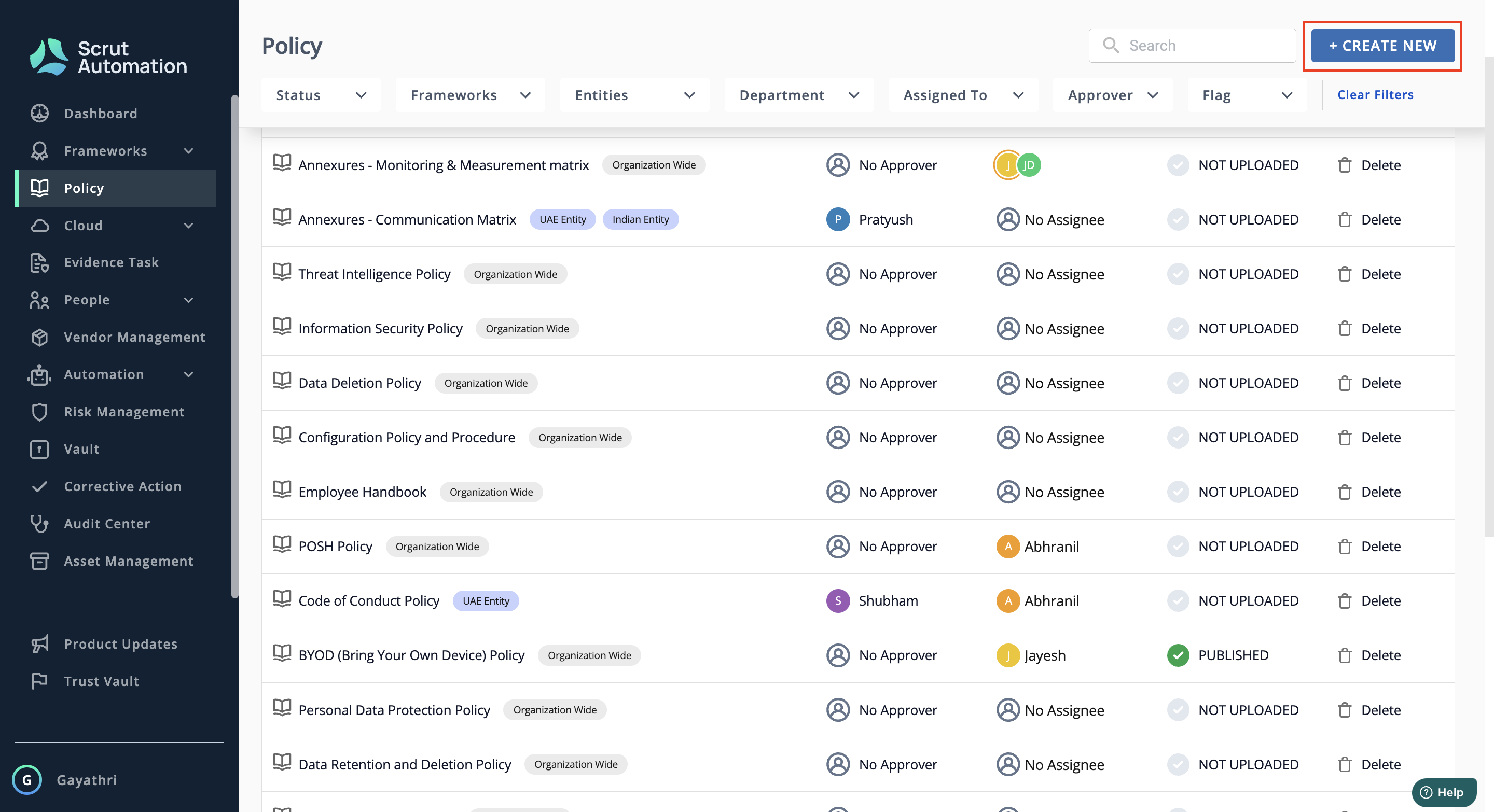1494x812 pixels.
Task: Open the Flag filter dropdown
Action: click(x=1247, y=94)
